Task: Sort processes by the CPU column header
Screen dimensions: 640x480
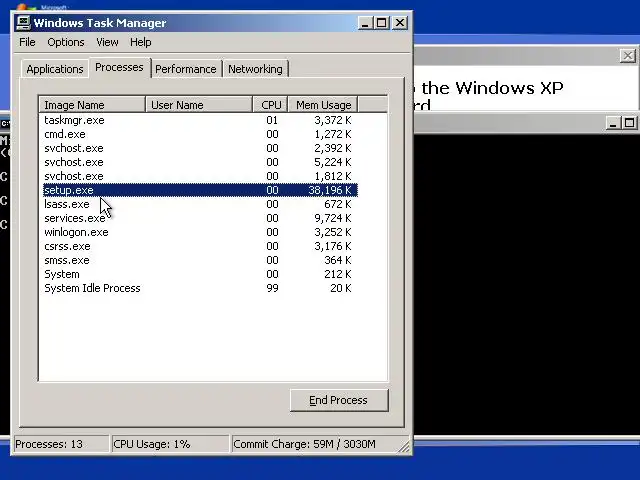Action: (x=271, y=105)
